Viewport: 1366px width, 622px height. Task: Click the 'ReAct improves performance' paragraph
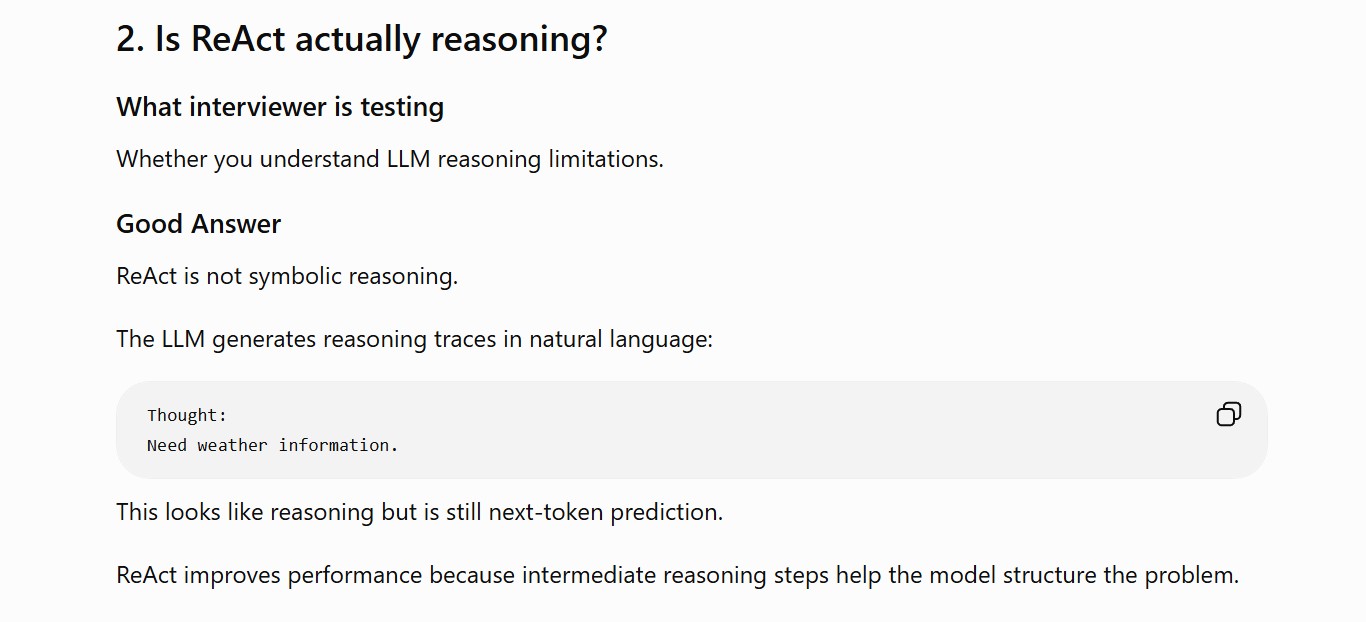click(x=678, y=575)
